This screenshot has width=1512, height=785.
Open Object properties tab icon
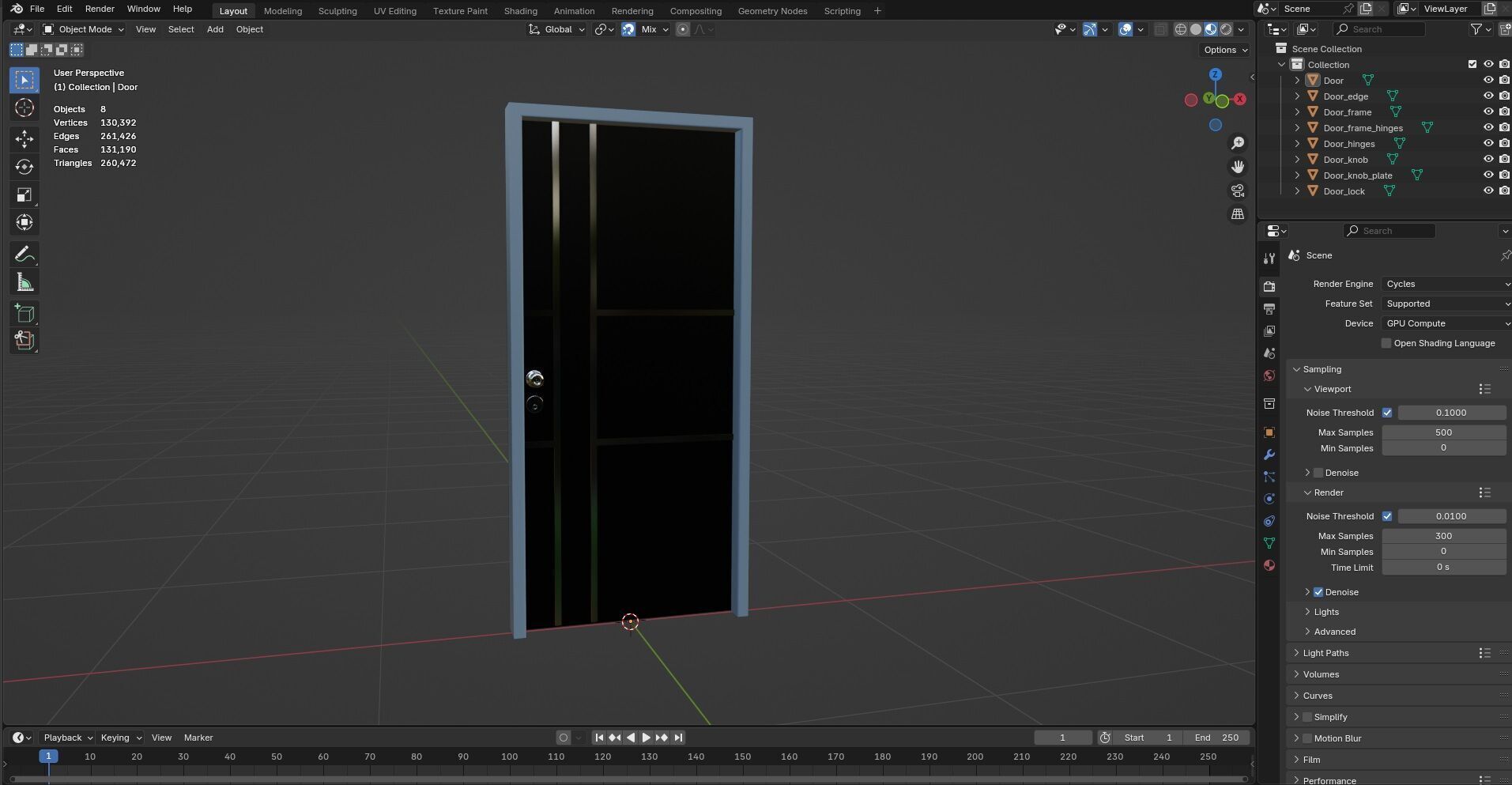coord(1269,432)
